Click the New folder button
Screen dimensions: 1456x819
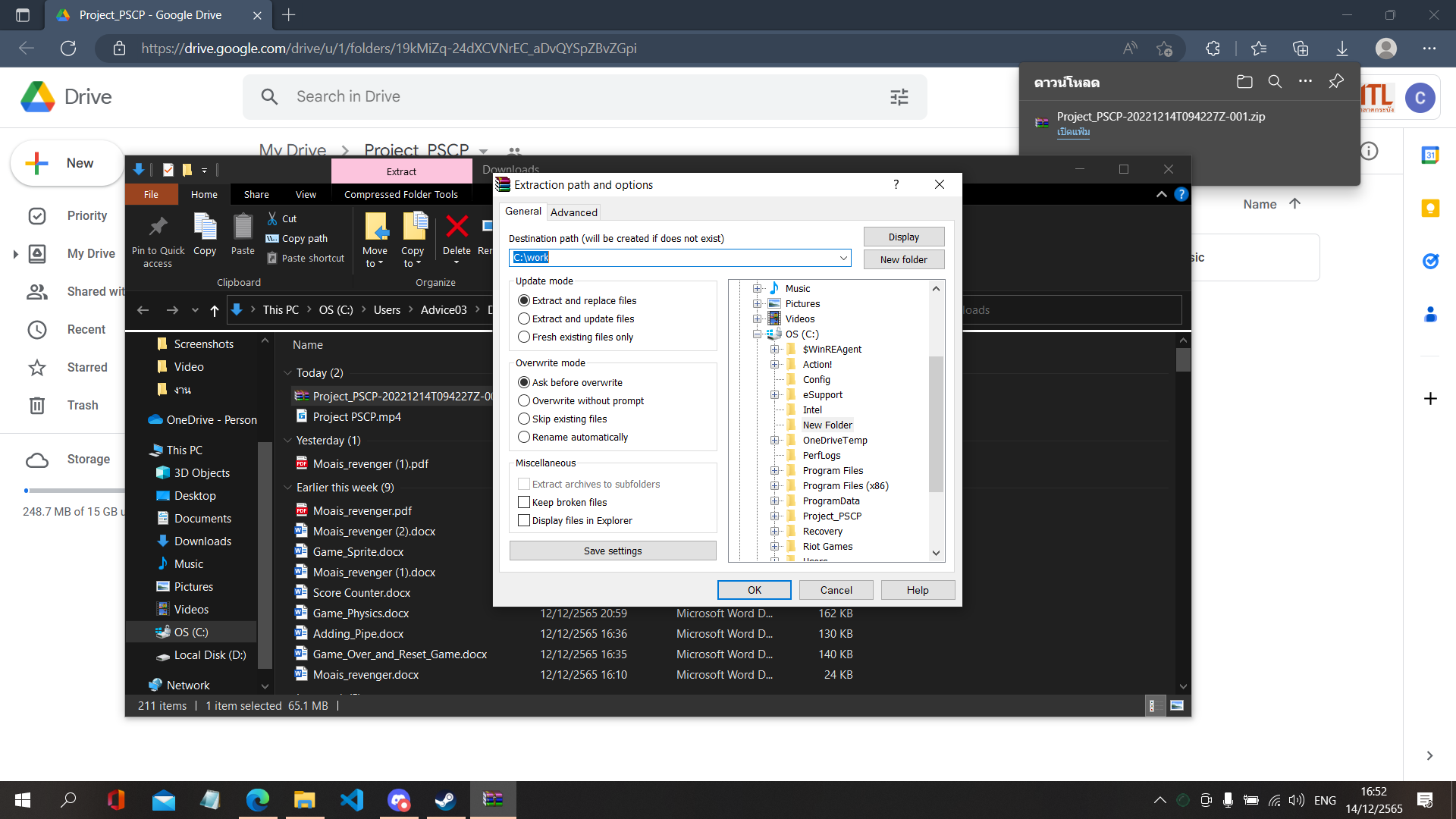903,259
